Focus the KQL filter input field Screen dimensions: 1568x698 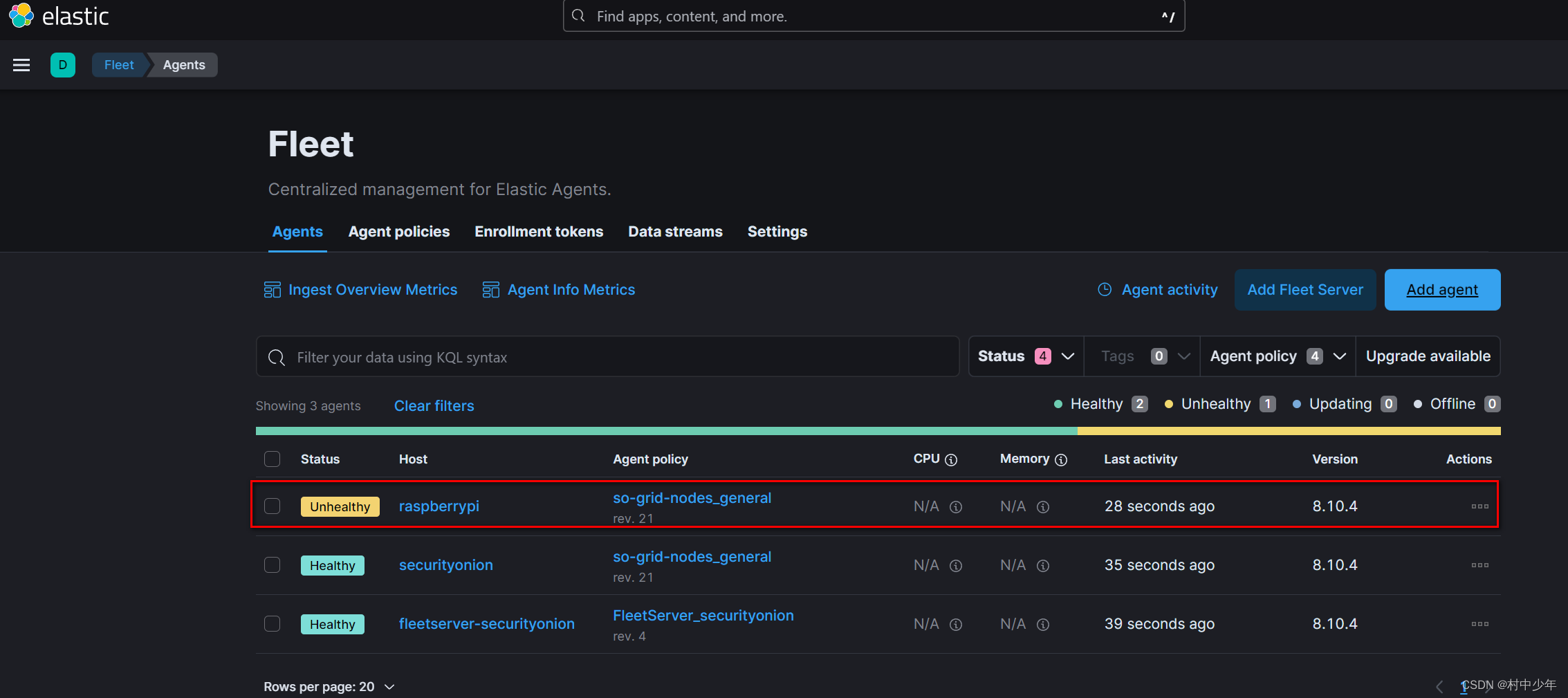pos(608,357)
